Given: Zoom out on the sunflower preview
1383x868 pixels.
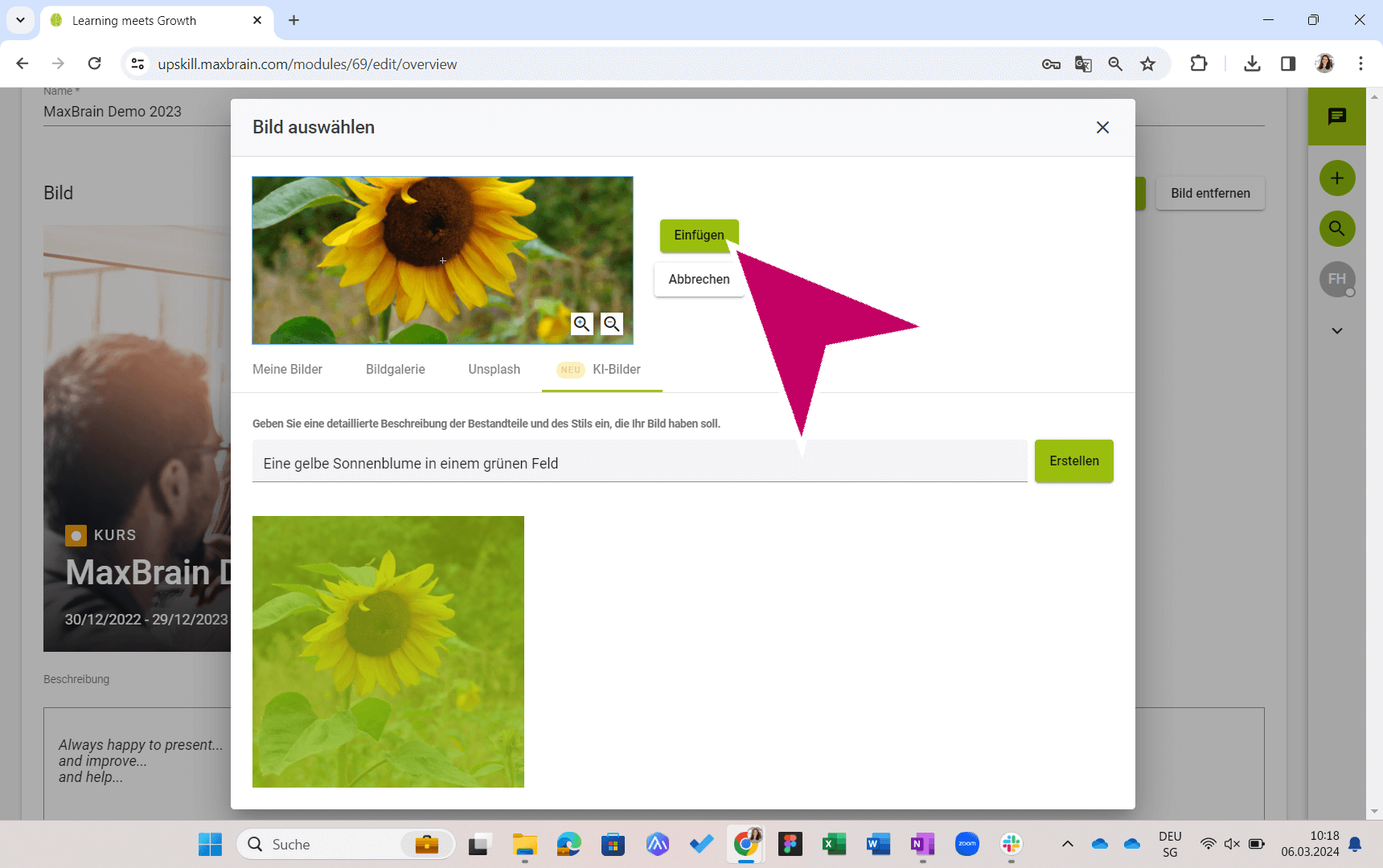Looking at the screenshot, I should point(612,324).
